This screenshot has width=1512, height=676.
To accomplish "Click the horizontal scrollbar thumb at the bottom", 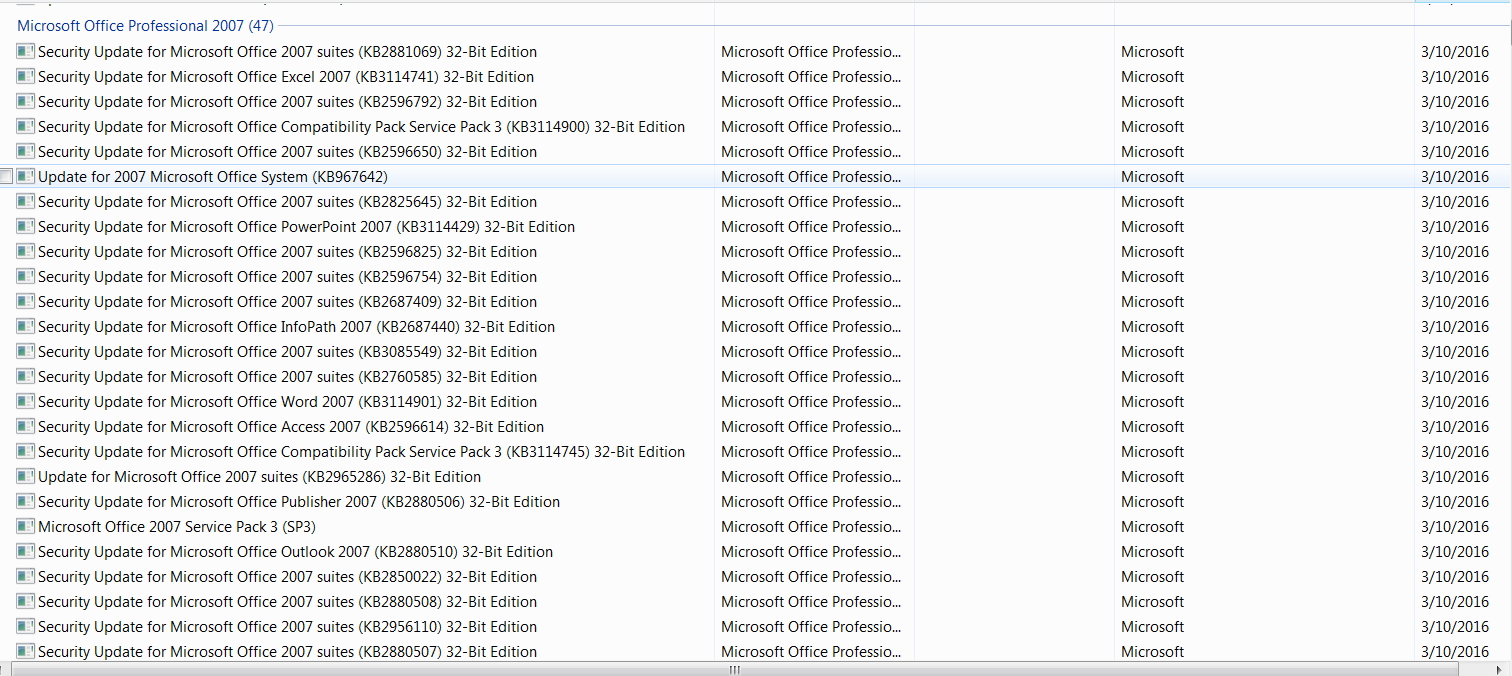I will pyautogui.click(x=735, y=670).
